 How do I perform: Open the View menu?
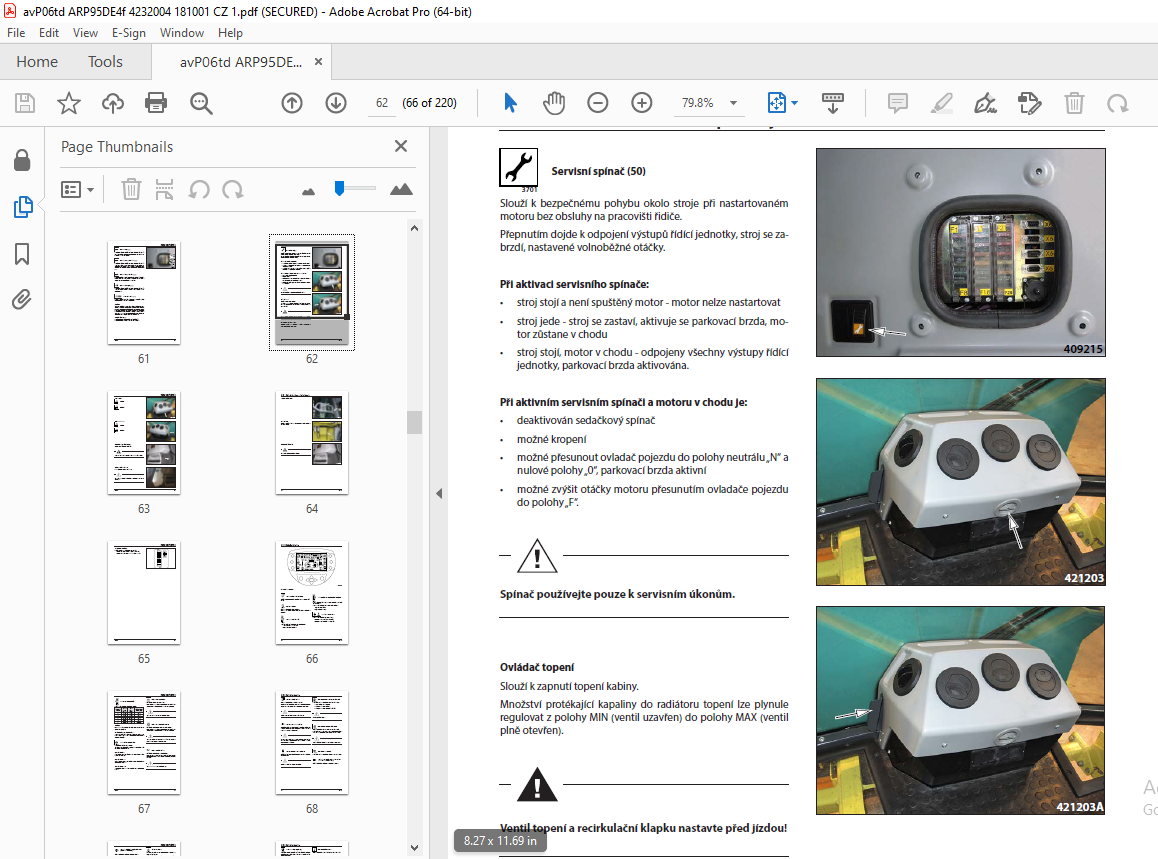[x=85, y=32]
